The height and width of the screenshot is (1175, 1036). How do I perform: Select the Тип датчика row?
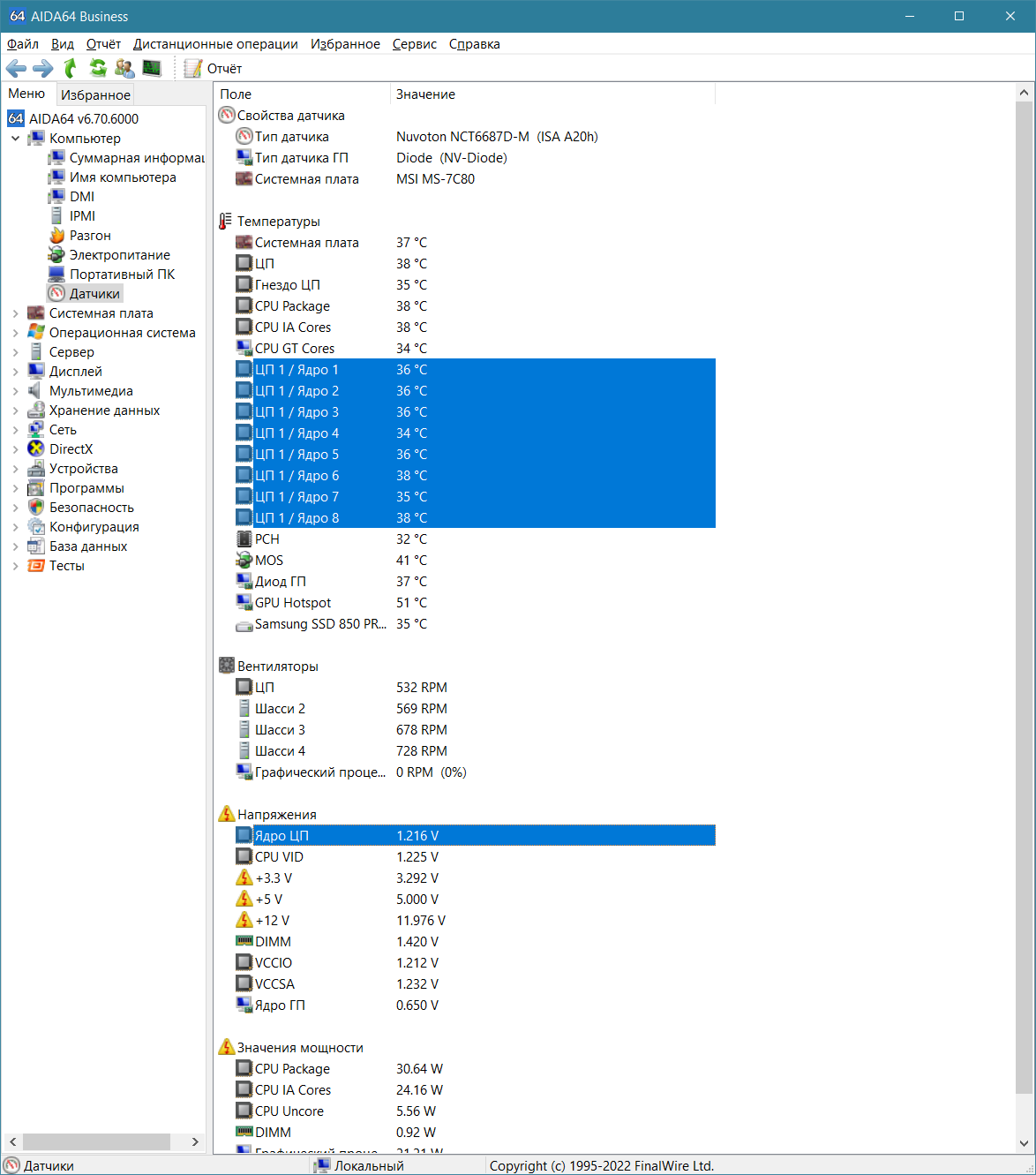click(475, 137)
